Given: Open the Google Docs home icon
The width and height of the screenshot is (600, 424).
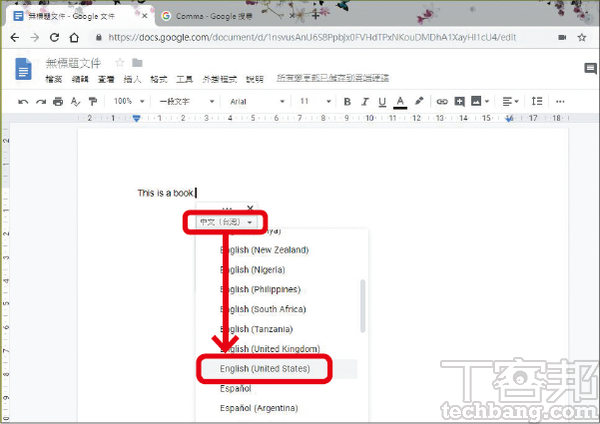Looking at the screenshot, I should pyautogui.click(x=23, y=69).
